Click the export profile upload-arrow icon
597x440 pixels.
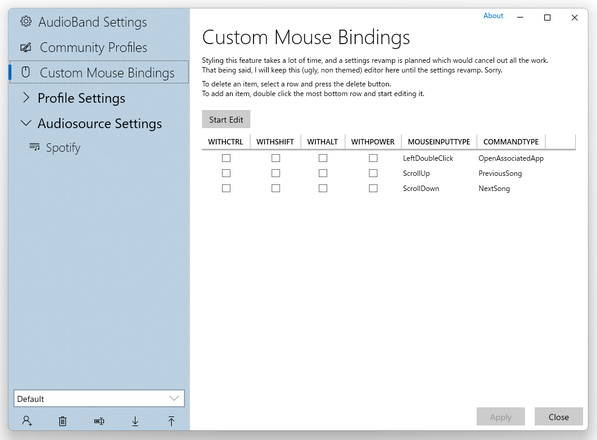click(171, 421)
